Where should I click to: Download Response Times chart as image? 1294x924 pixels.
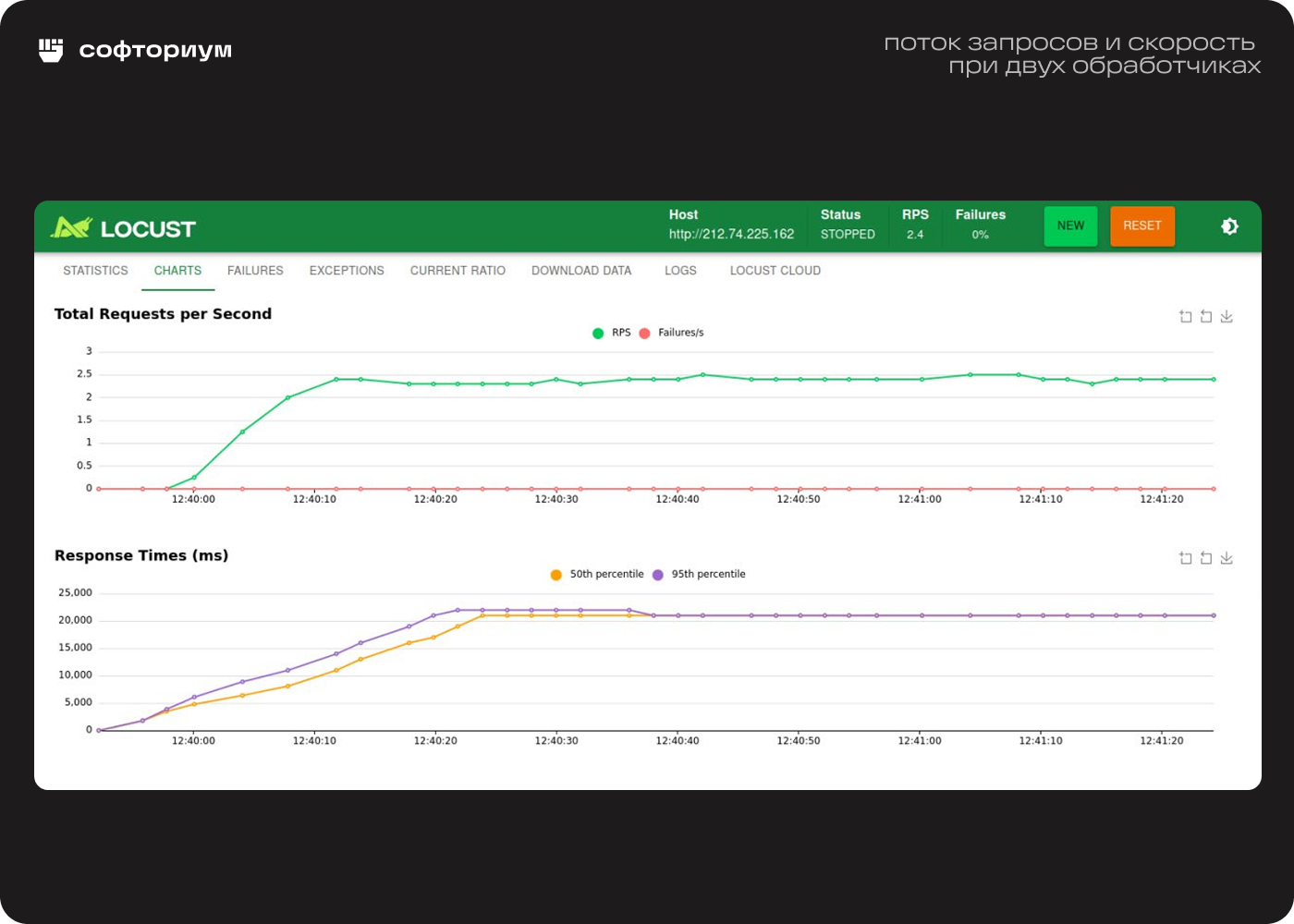(1227, 558)
